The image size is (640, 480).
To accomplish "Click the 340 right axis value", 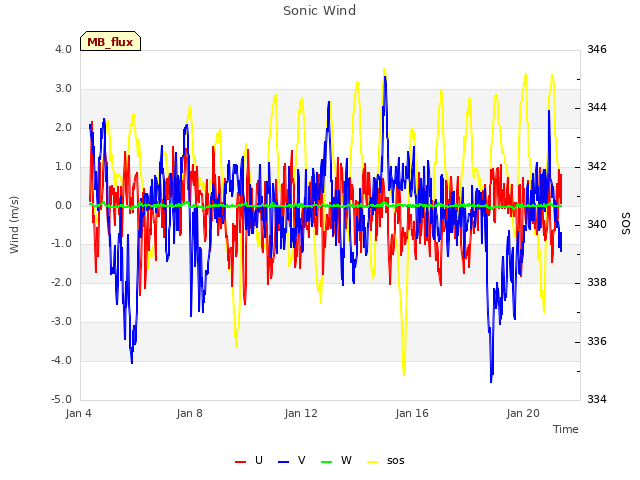I will pyautogui.click(x=597, y=224).
